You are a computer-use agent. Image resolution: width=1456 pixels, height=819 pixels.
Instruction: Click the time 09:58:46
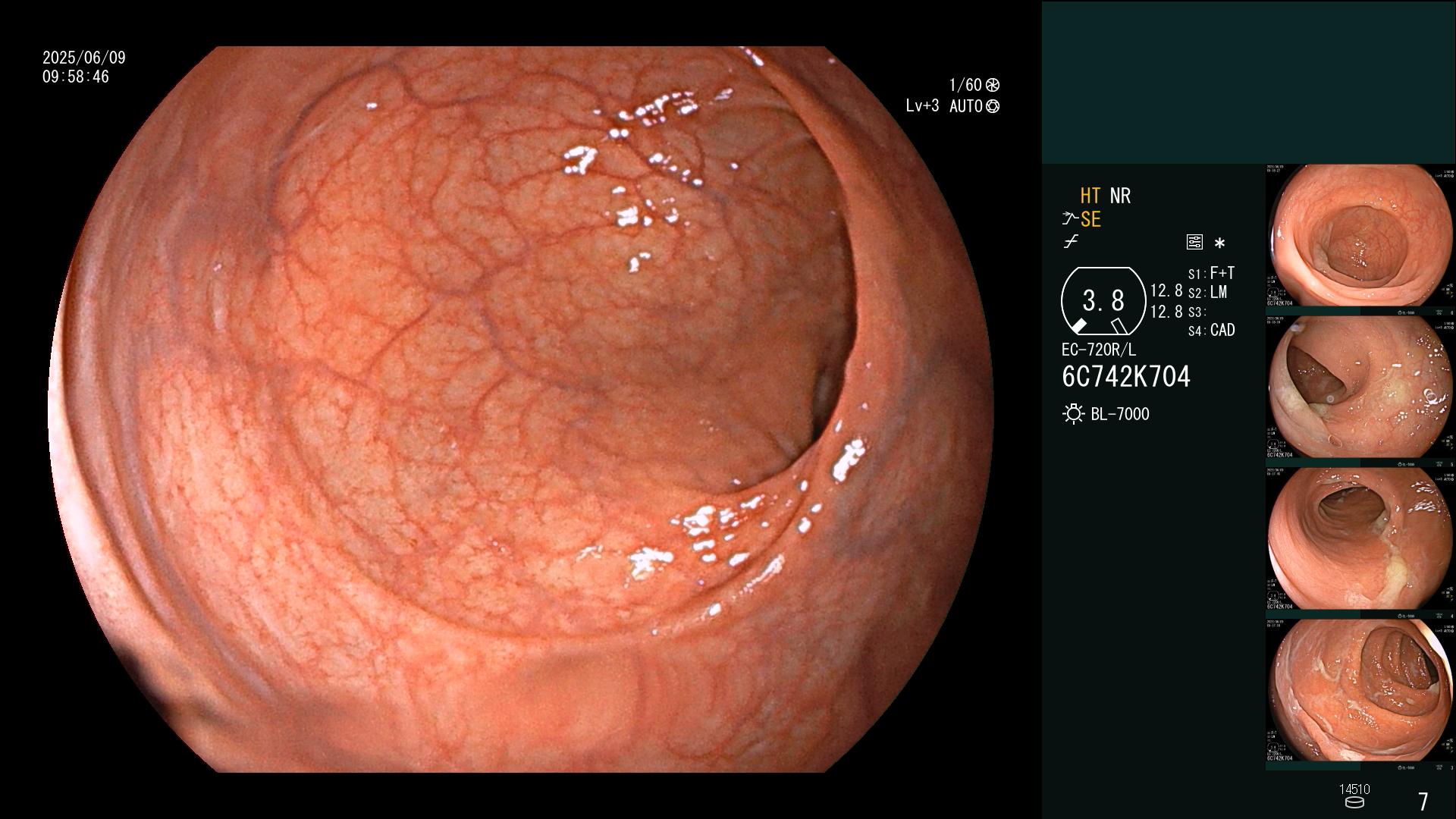coord(76,77)
